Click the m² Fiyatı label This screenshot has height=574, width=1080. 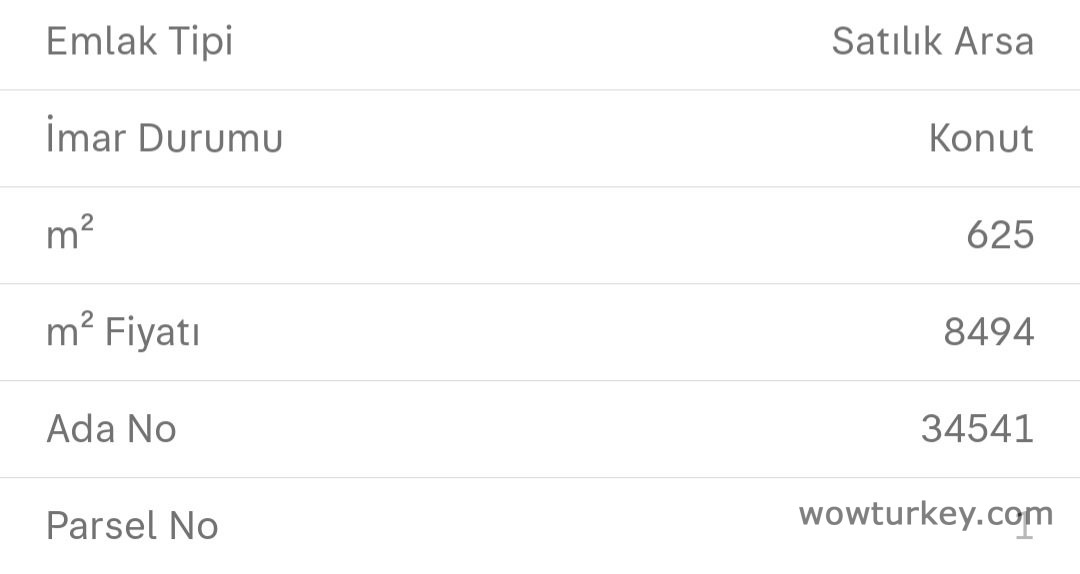pos(123,332)
